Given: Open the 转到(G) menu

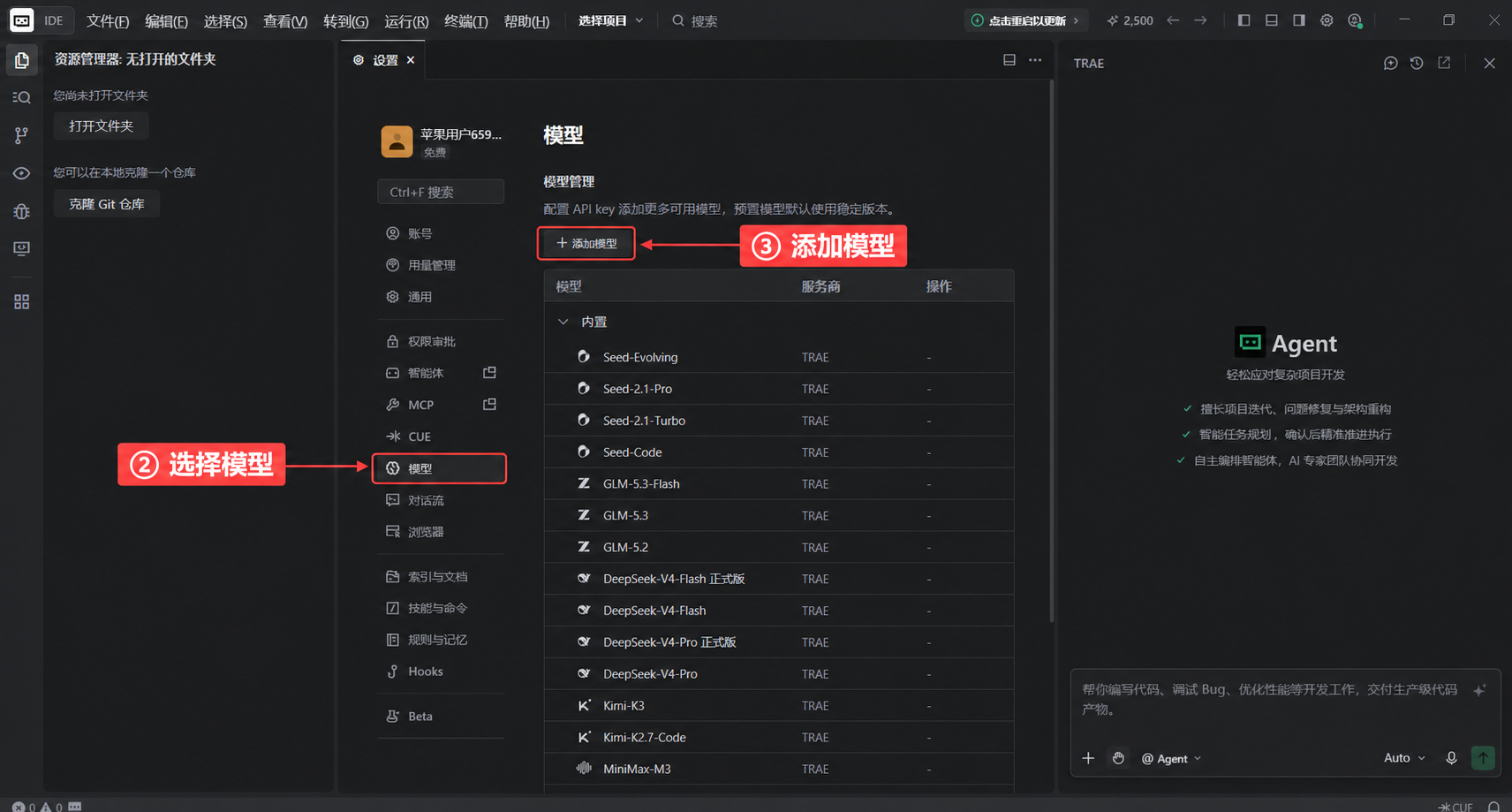Looking at the screenshot, I should pos(345,21).
